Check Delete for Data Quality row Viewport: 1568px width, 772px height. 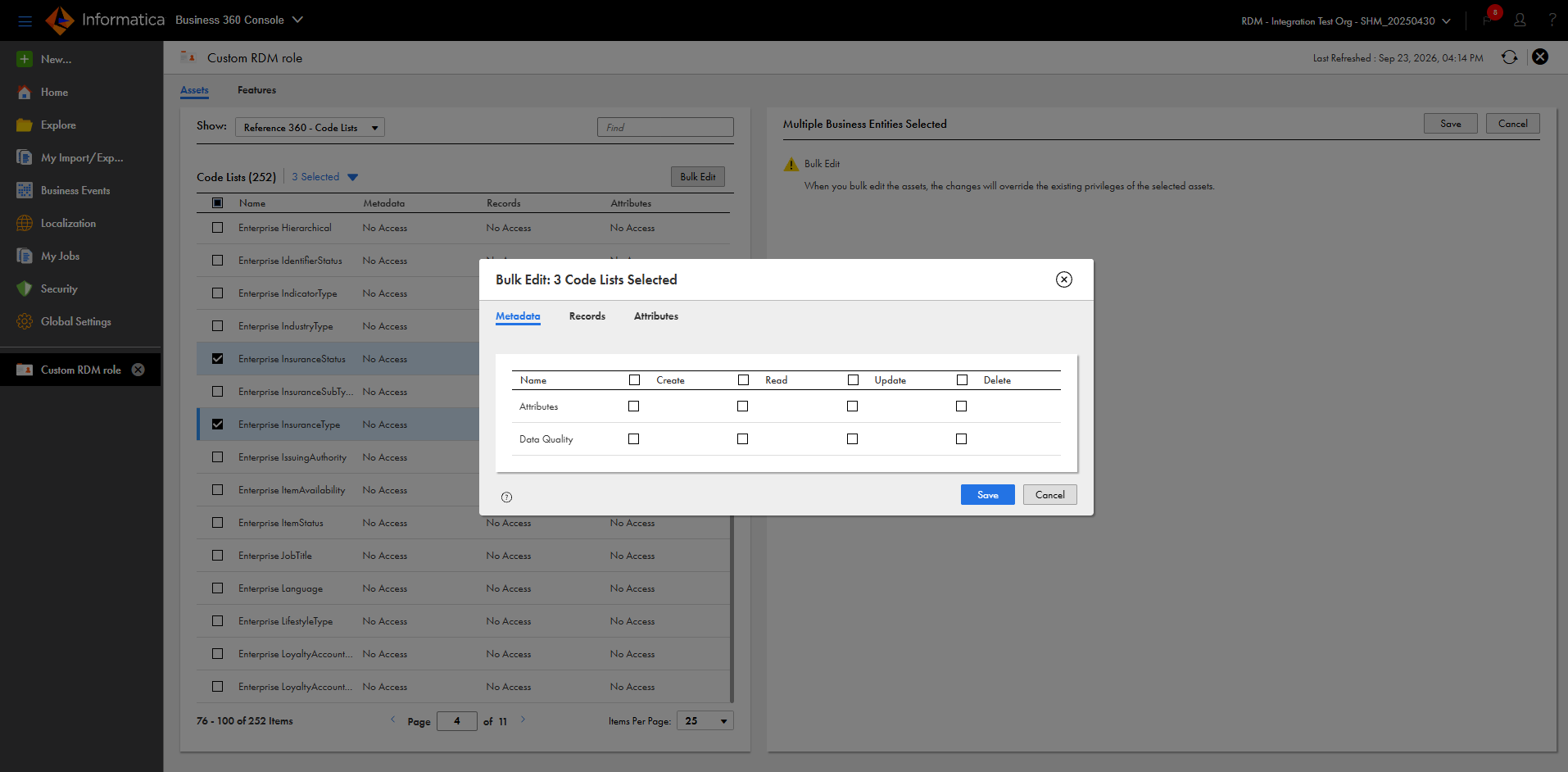[x=961, y=439]
